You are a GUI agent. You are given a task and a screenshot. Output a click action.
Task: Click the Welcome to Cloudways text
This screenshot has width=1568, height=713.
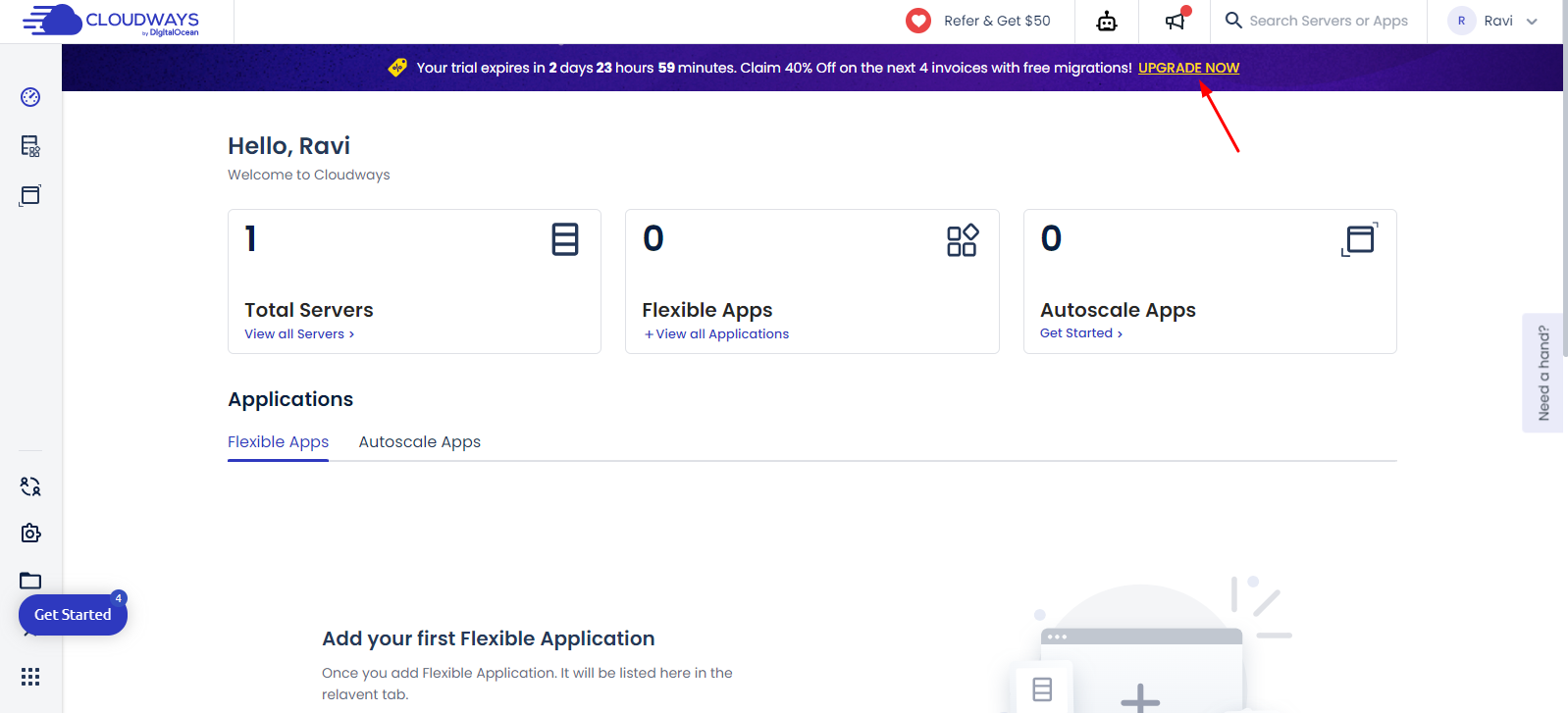309,175
